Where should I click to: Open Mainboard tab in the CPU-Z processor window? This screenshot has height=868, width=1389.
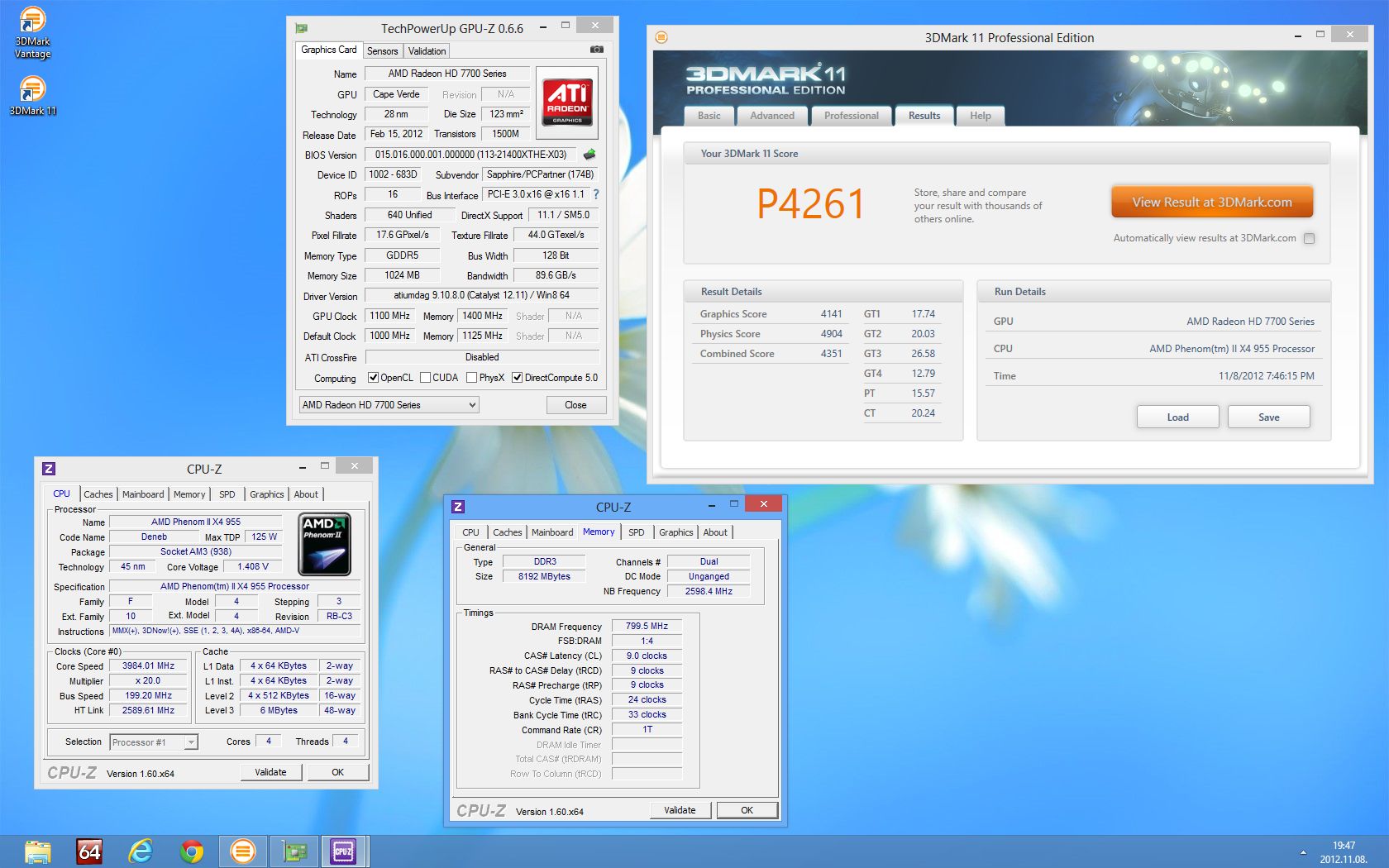tap(143, 494)
